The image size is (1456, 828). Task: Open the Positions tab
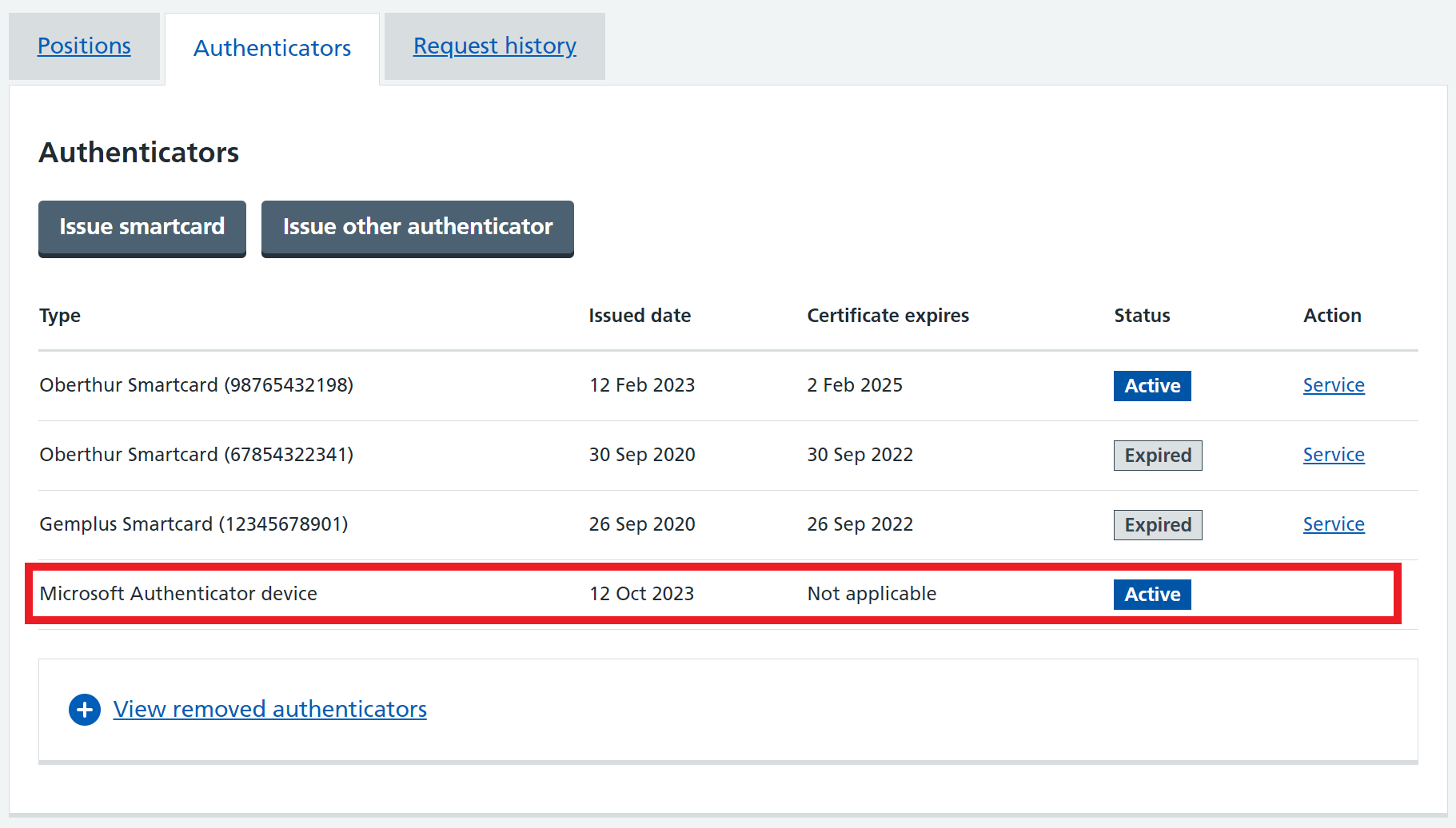click(84, 46)
